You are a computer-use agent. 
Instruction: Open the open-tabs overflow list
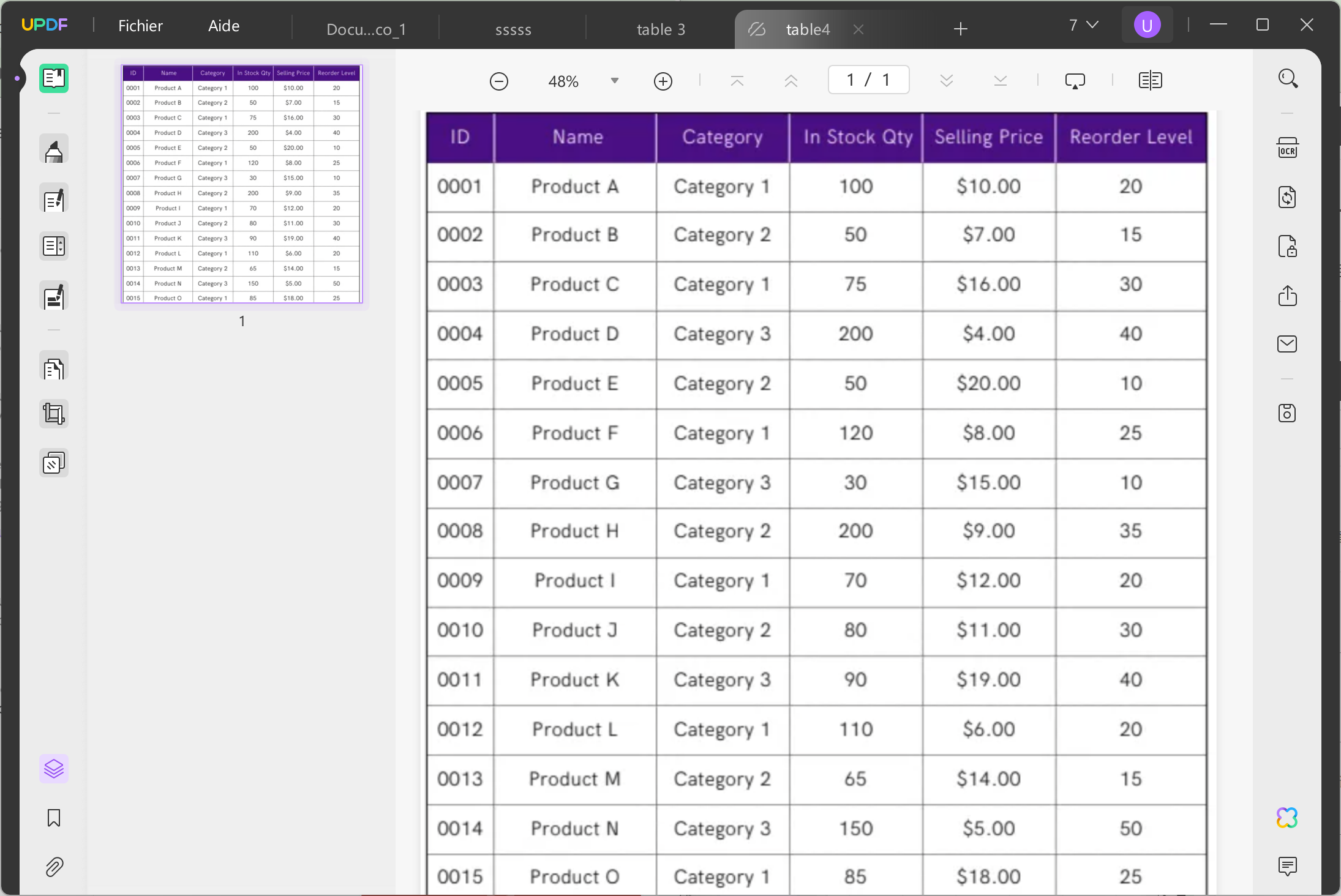[x=1083, y=25]
